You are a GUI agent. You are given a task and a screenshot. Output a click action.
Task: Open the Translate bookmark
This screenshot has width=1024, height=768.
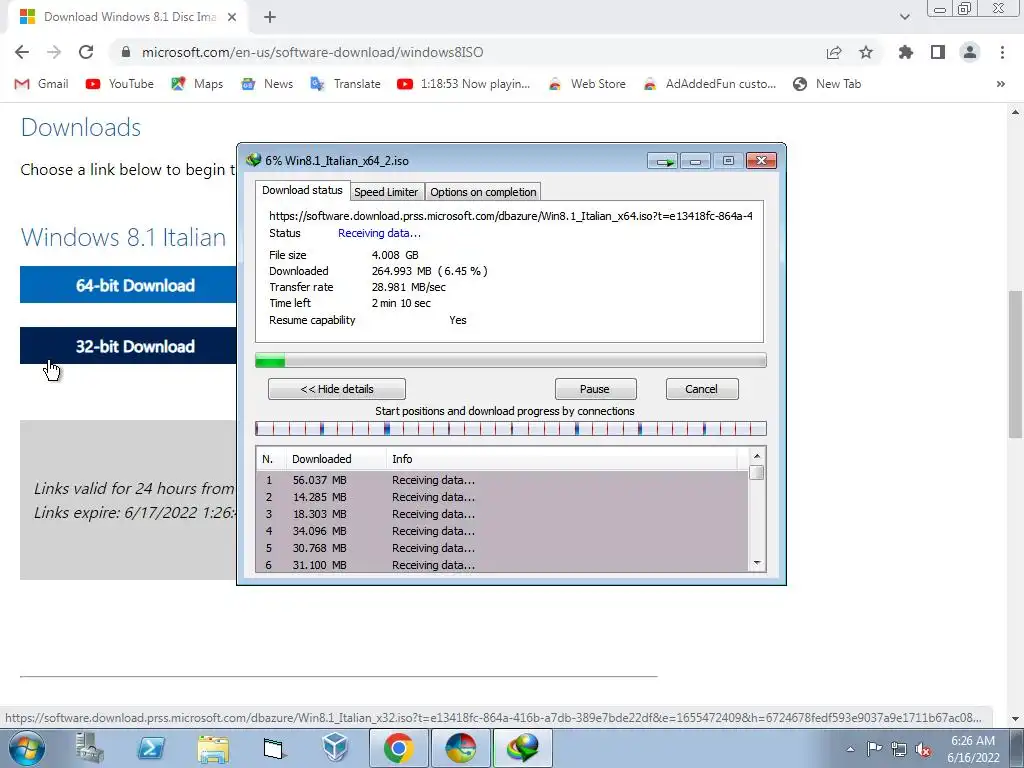click(345, 84)
